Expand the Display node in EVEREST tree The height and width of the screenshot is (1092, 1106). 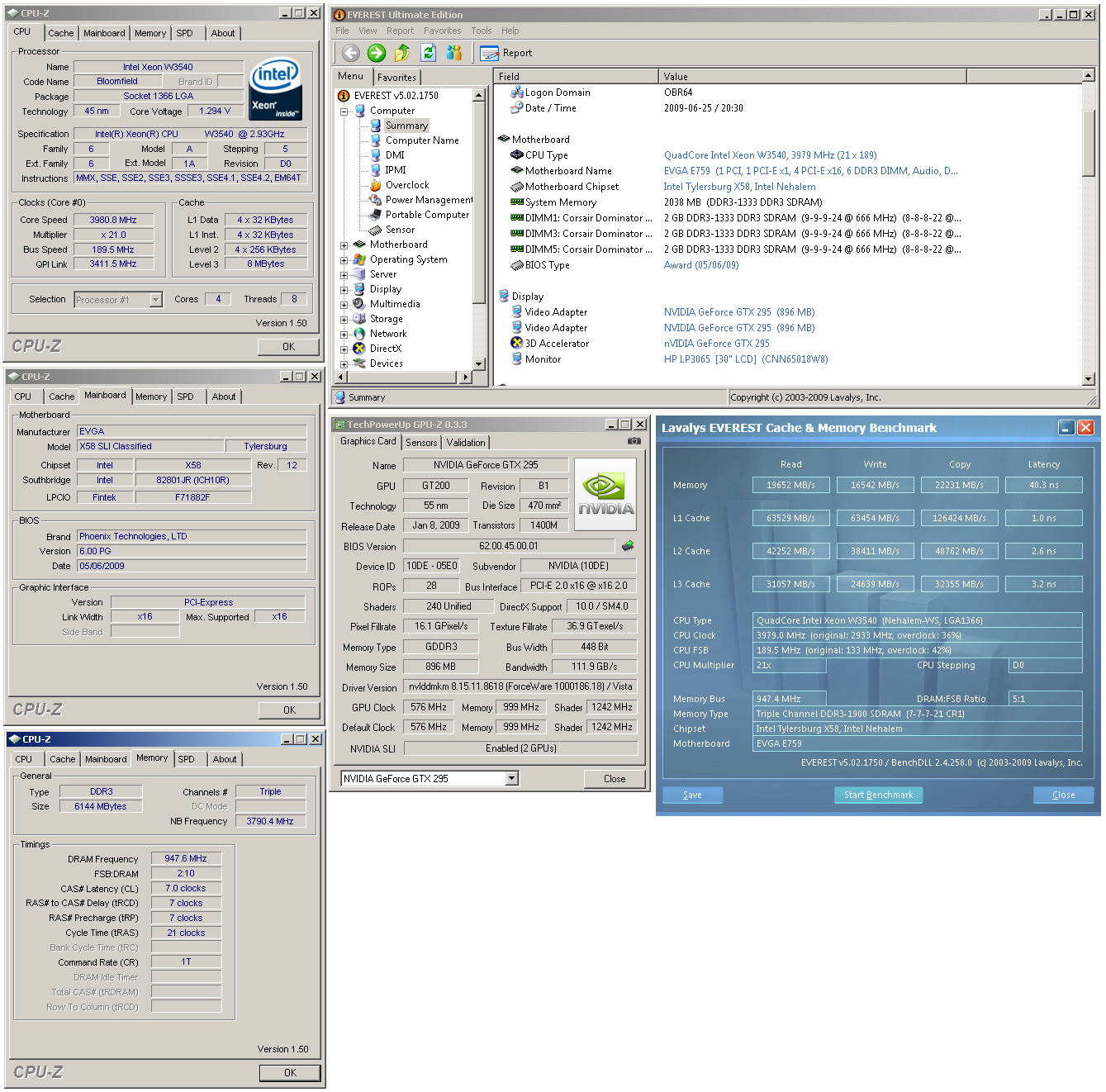(344, 289)
